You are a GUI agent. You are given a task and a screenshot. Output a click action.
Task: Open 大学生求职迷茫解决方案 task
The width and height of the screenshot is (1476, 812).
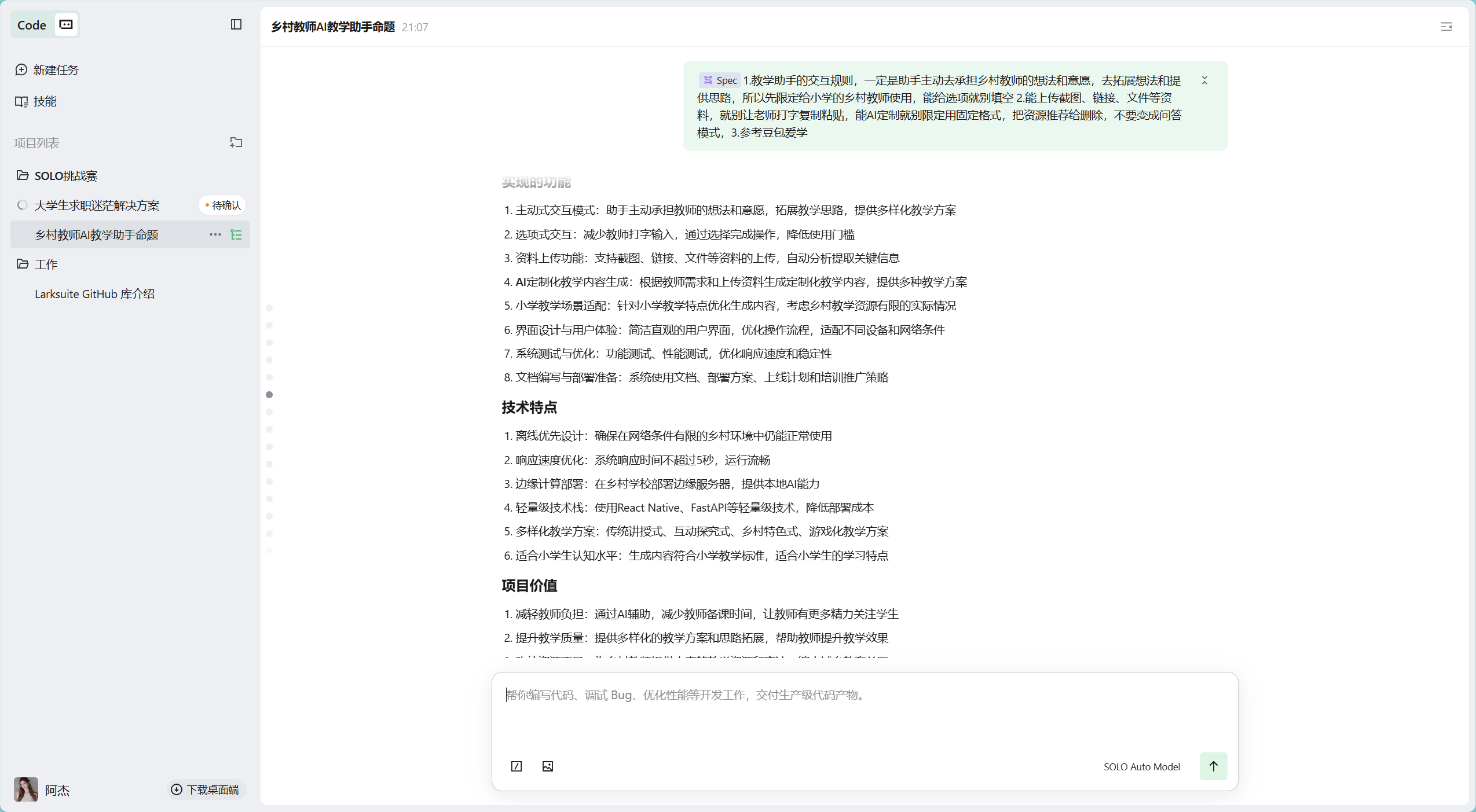point(97,205)
